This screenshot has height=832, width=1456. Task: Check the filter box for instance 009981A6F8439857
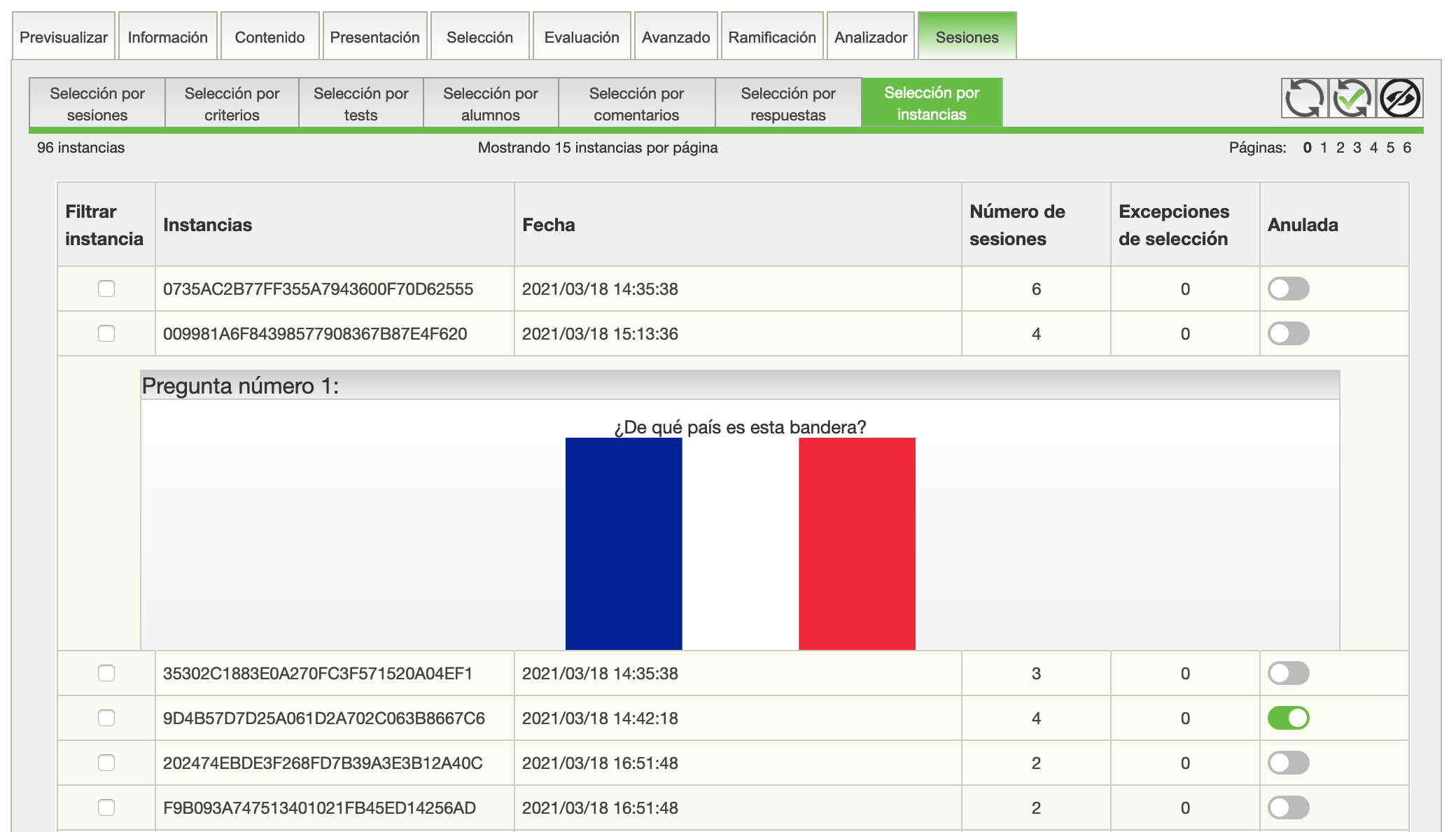click(x=106, y=333)
